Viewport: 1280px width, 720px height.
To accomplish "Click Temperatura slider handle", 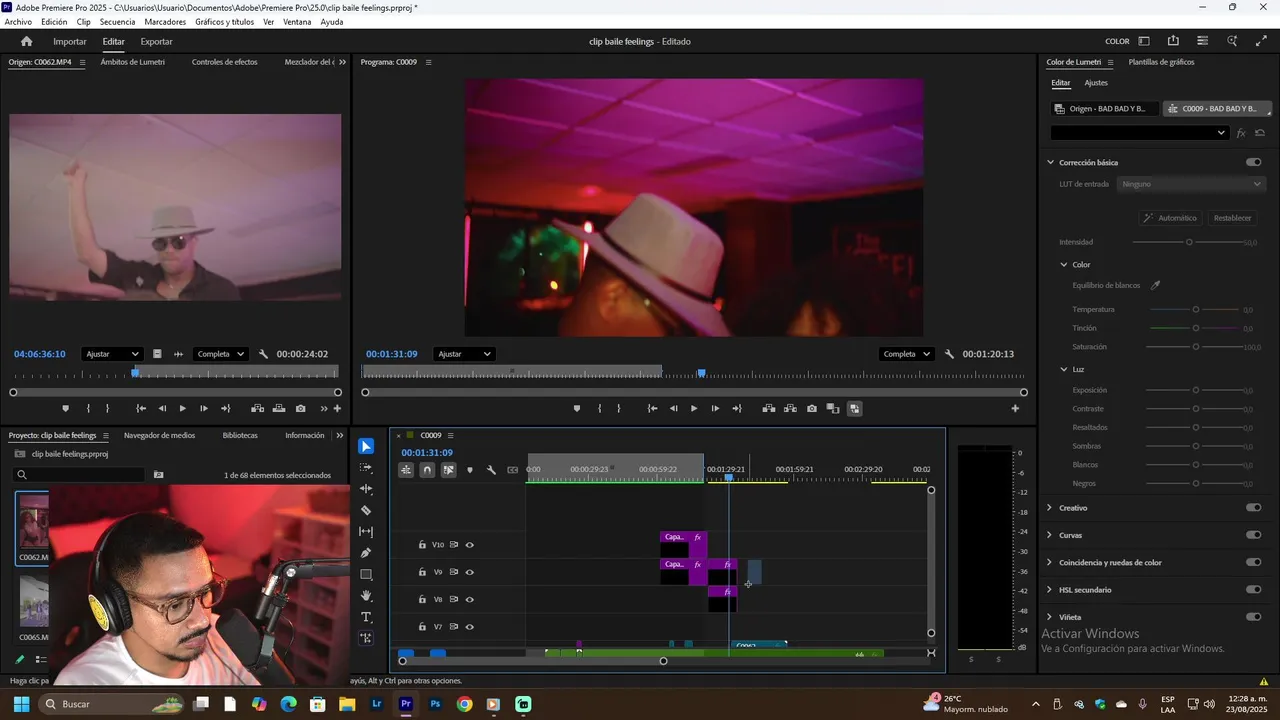I will [x=1196, y=310].
